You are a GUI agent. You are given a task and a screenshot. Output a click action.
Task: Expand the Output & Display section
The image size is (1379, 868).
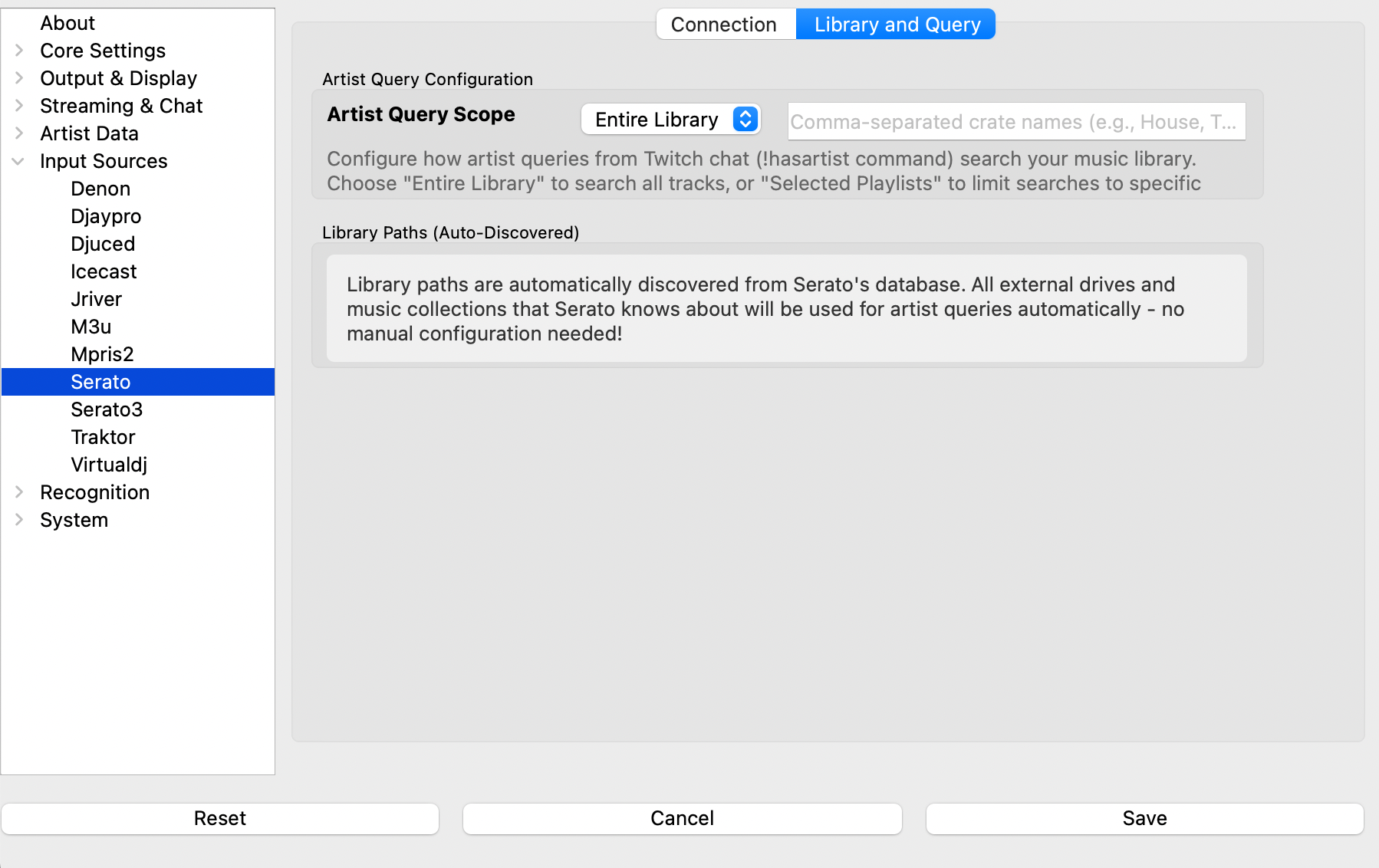click(19, 78)
